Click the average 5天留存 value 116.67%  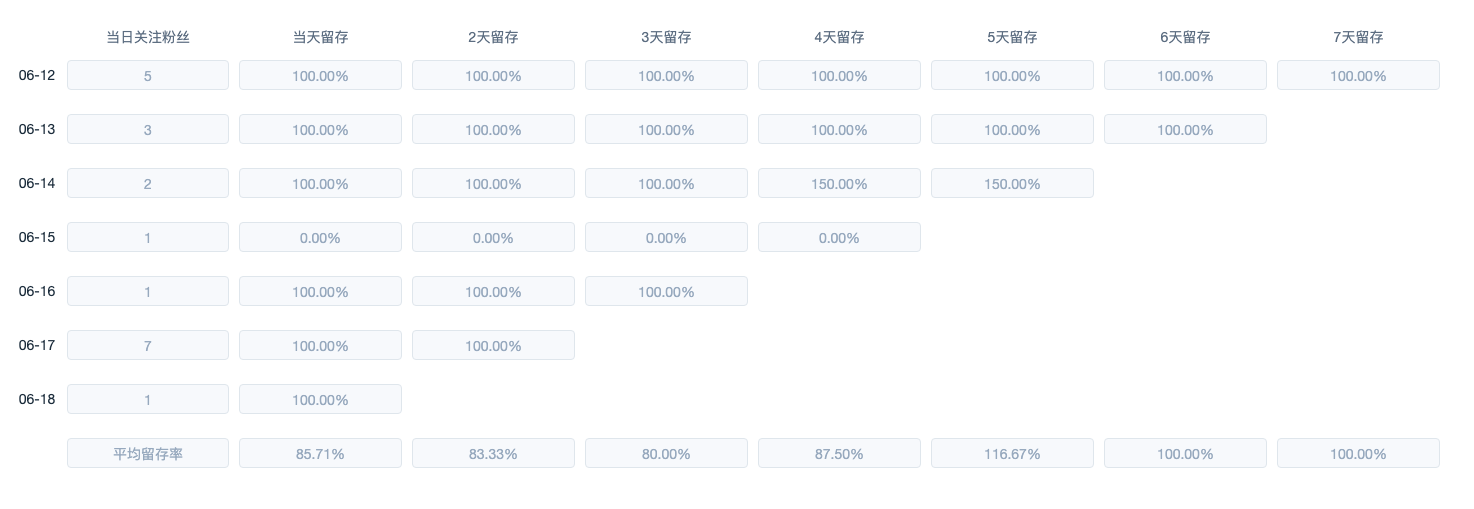[1012, 454]
